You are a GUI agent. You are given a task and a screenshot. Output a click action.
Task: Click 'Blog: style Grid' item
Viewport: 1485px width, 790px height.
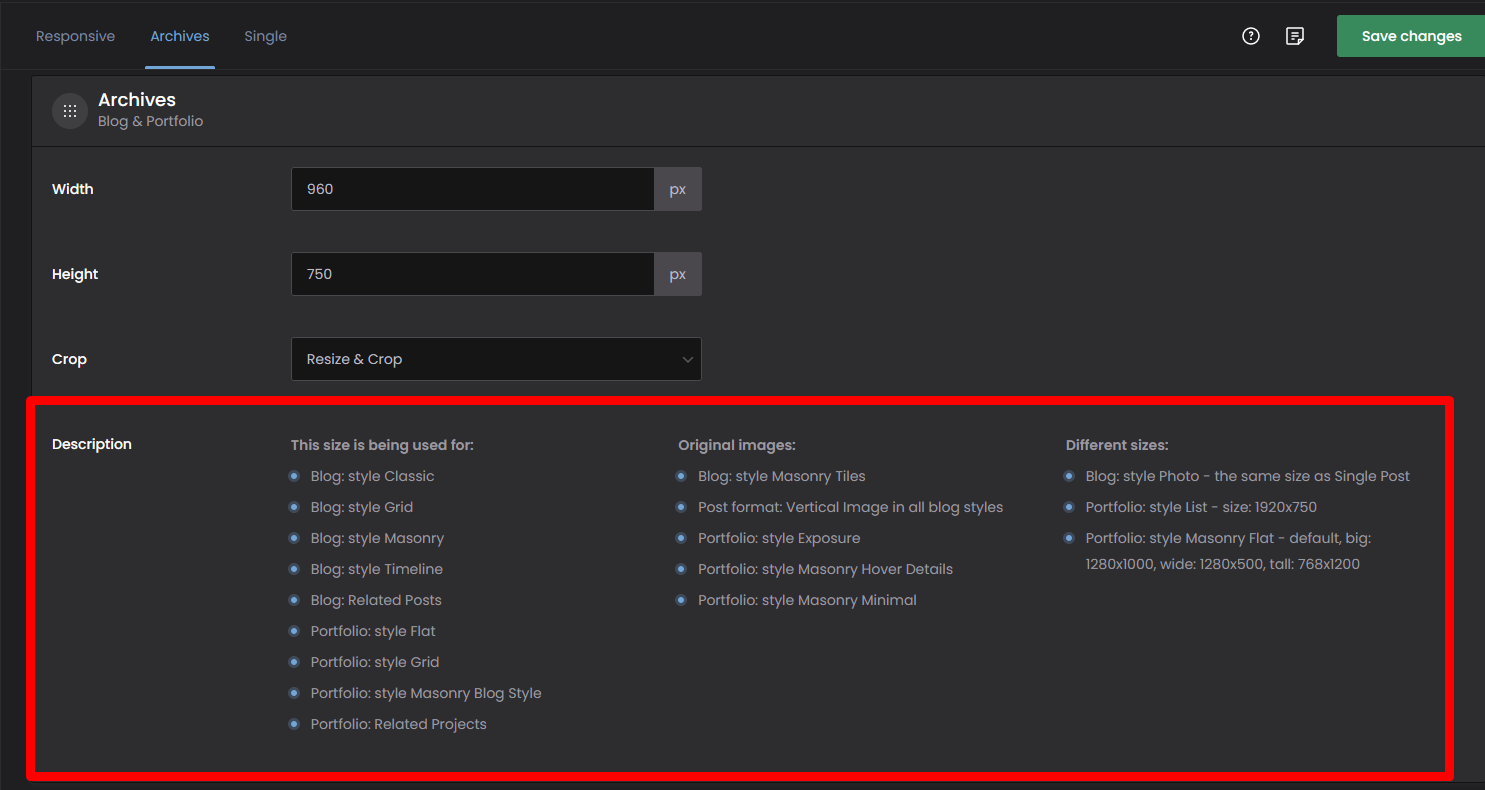[362, 507]
